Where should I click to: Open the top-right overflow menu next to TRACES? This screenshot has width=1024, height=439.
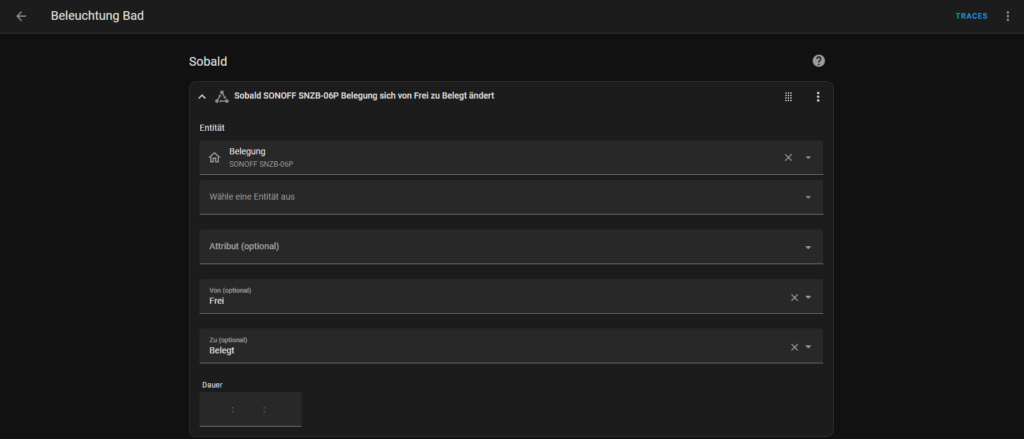click(x=1008, y=16)
